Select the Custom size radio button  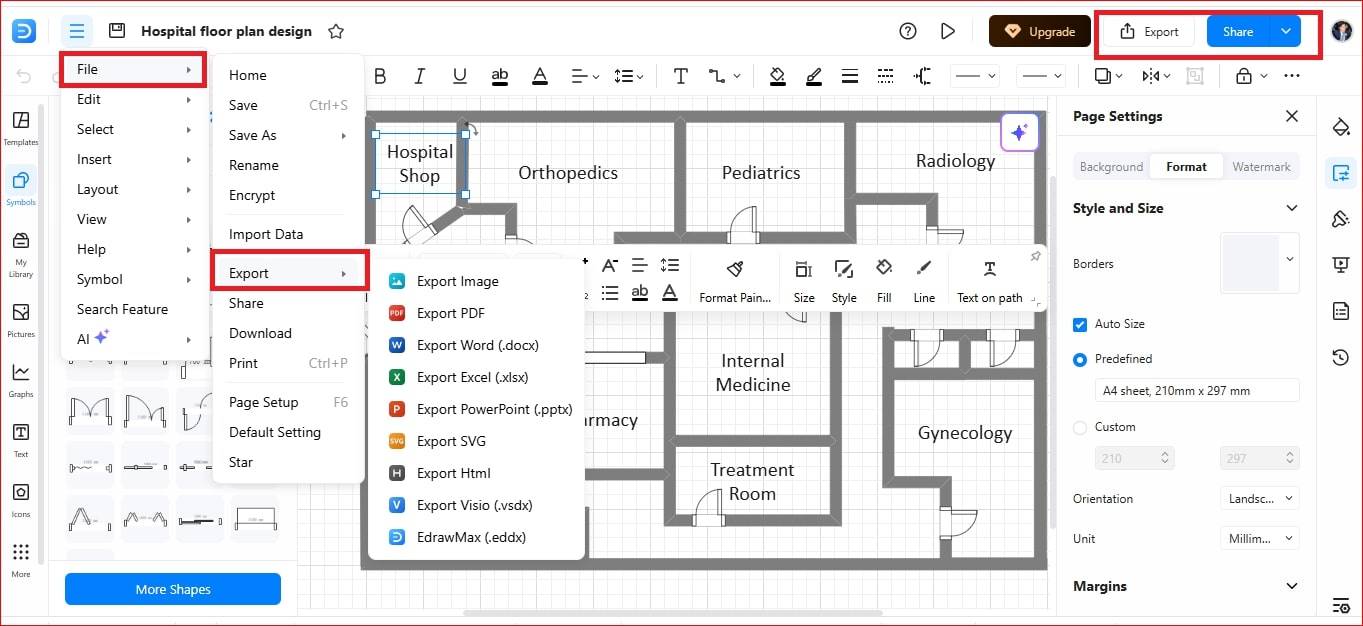click(1080, 427)
